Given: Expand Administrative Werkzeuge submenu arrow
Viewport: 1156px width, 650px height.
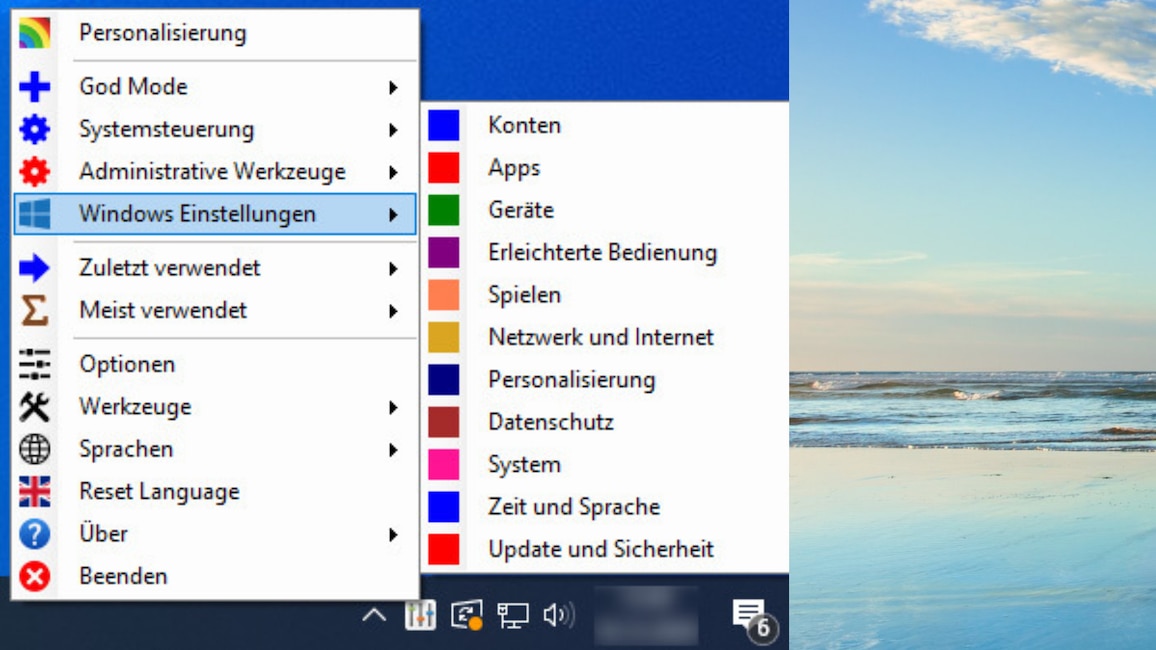Looking at the screenshot, I should pos(393,172).
